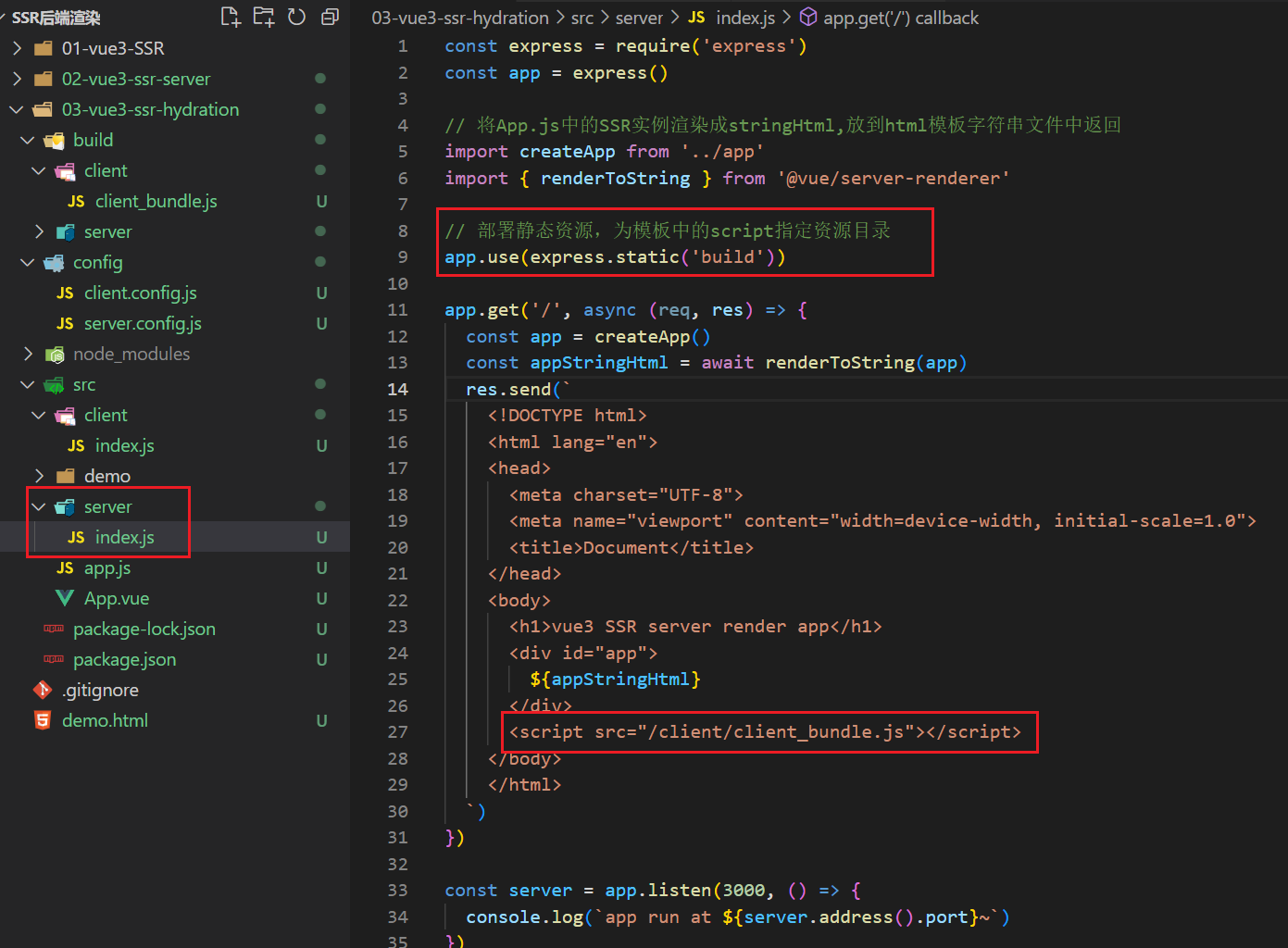
Task: Expand the demo folder
Action: coord(39,476)
